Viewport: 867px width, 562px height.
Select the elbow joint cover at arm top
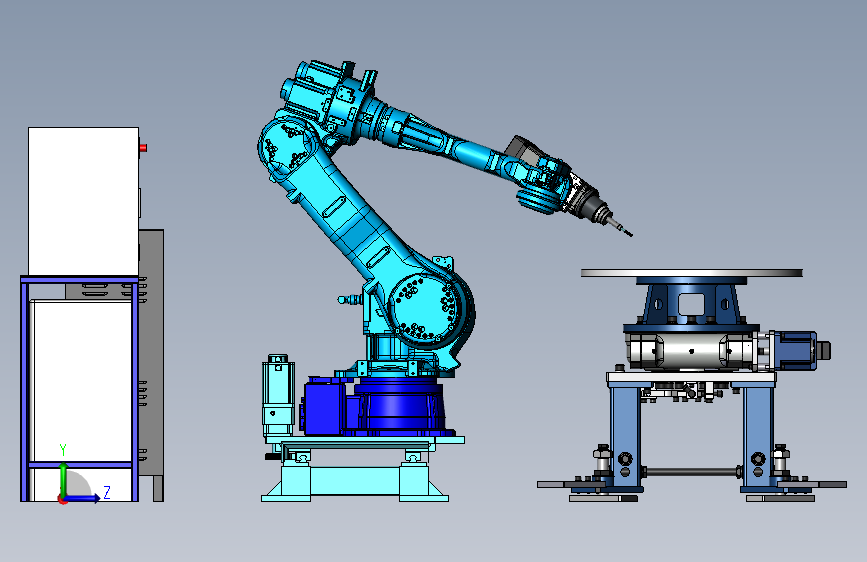point(286,146)
